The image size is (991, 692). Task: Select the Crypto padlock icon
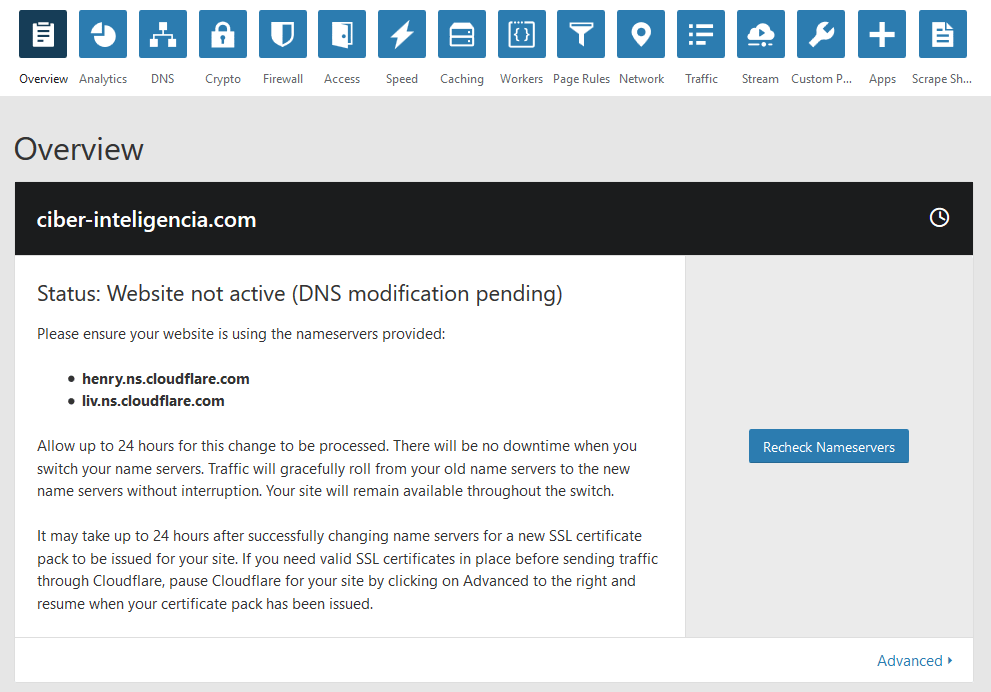coord(222,34)
